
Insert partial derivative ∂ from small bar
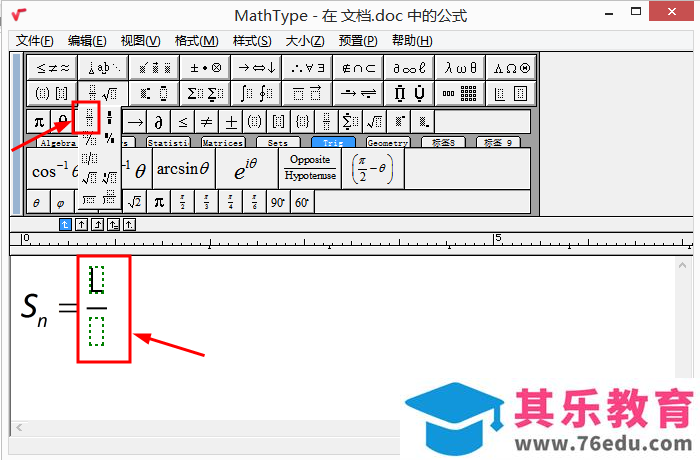[158, 121]
